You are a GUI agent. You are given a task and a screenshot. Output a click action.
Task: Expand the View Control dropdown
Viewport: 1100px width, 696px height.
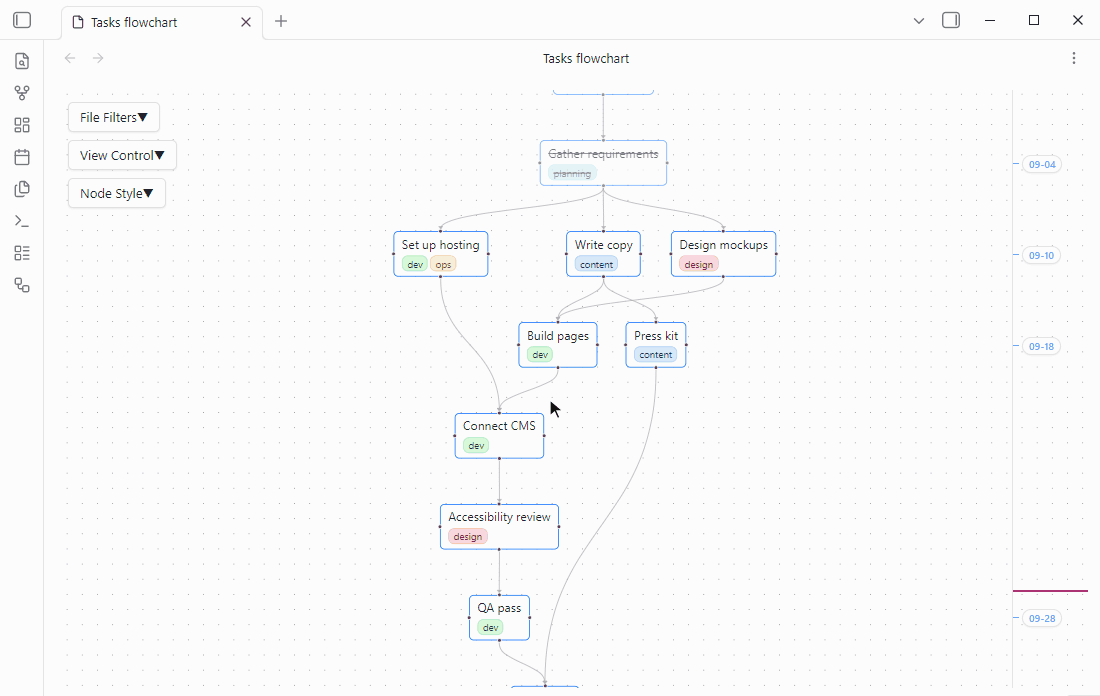coord(122,156)
